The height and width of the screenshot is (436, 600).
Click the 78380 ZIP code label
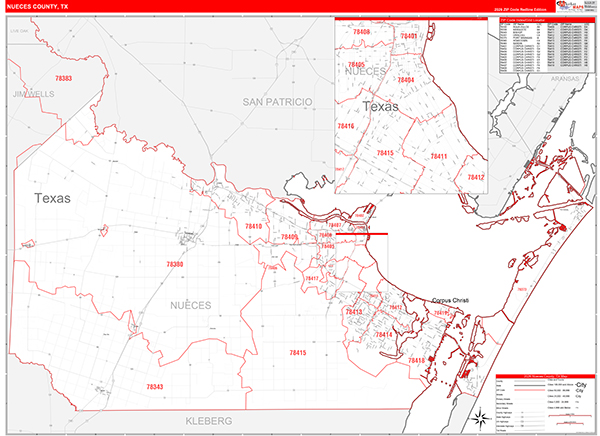pyautogui.click(x=175, y=264)
